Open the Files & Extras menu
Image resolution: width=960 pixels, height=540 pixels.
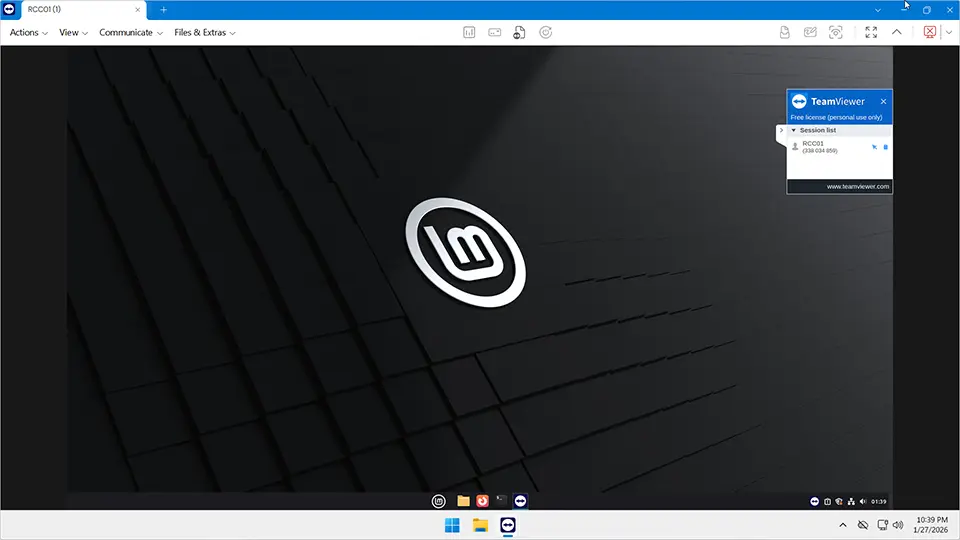click(x=204, y=32)
